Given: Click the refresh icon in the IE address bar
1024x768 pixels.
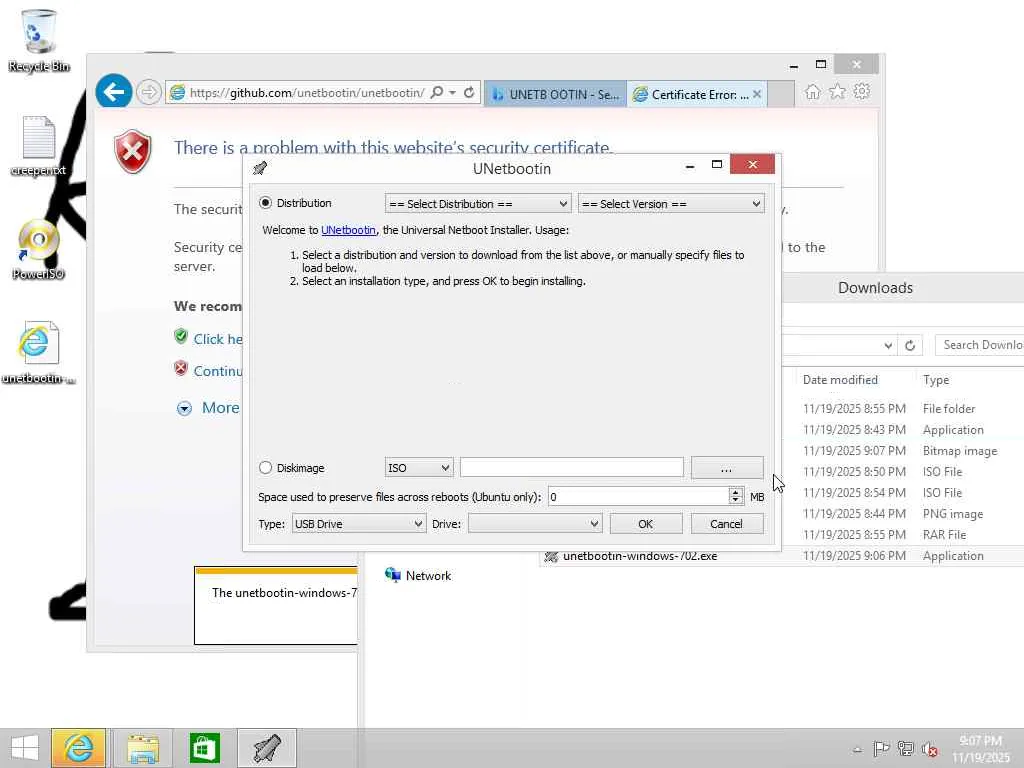Looking at the screenshot, I should click(x=469, y=93).
